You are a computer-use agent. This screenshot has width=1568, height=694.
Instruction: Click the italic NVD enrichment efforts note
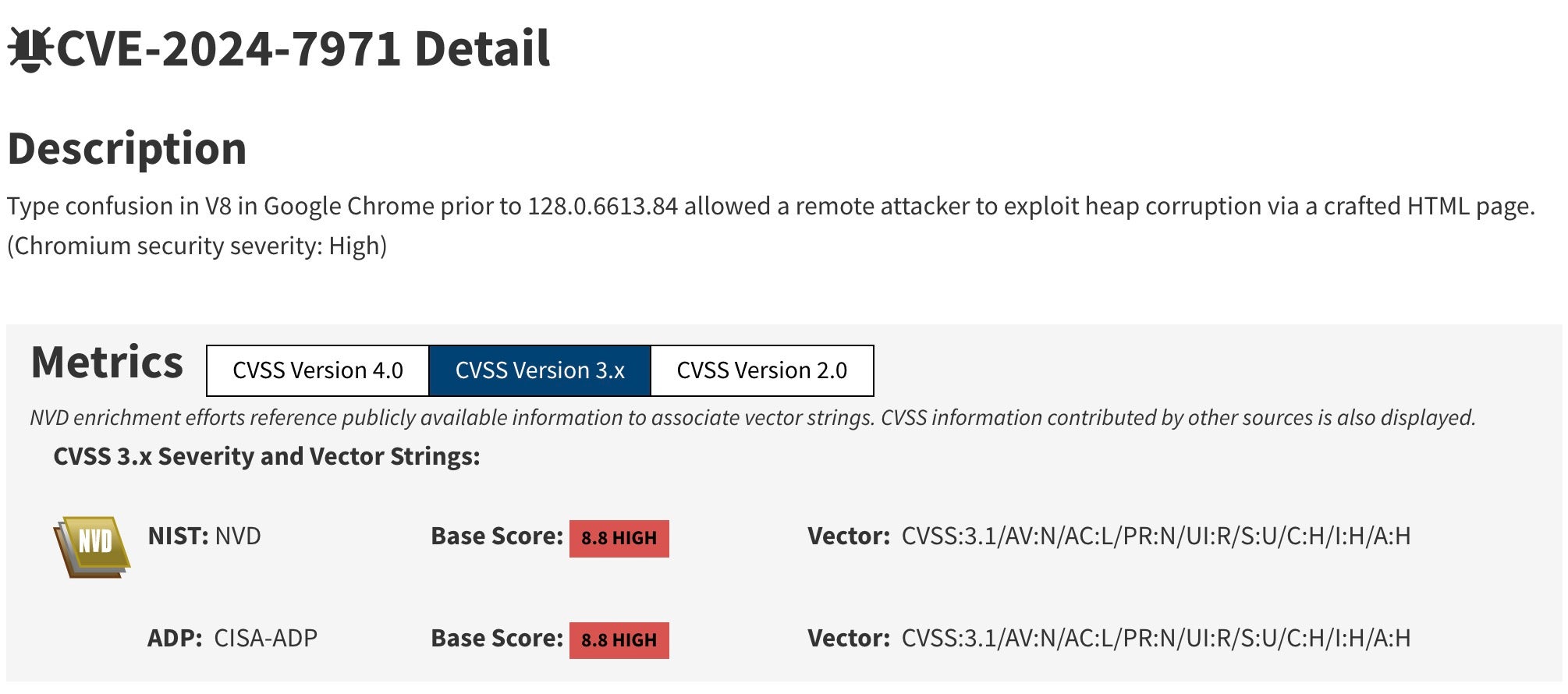(x=752, y=418)
